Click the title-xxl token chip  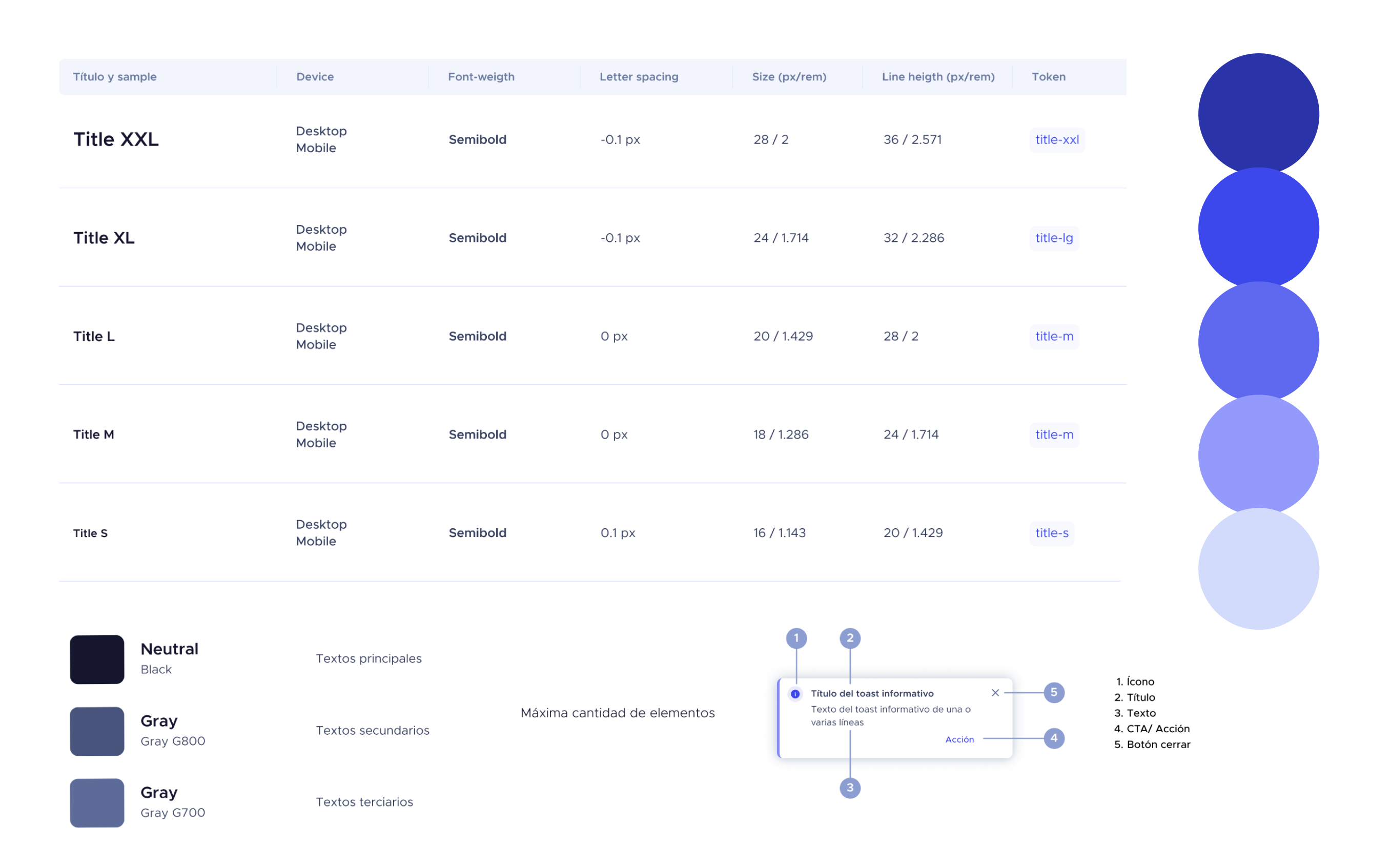tap(1057, 139)
